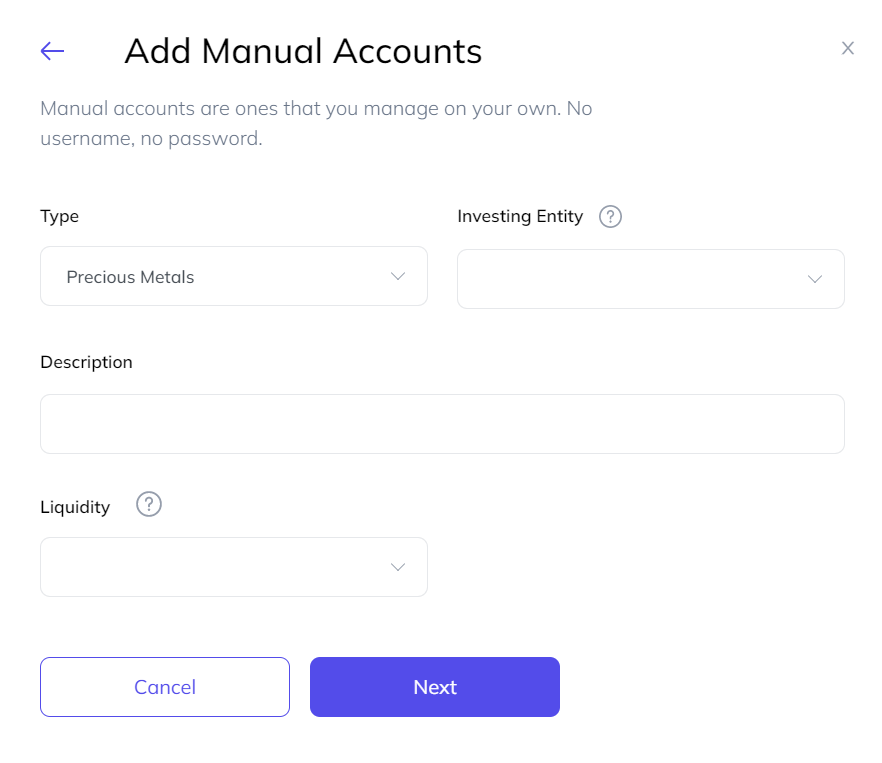Image resolution: width=882 pixels, height=763 pixels.
Task: Close the Add Manual Accounts dialog
Action: tap(848, 48)
